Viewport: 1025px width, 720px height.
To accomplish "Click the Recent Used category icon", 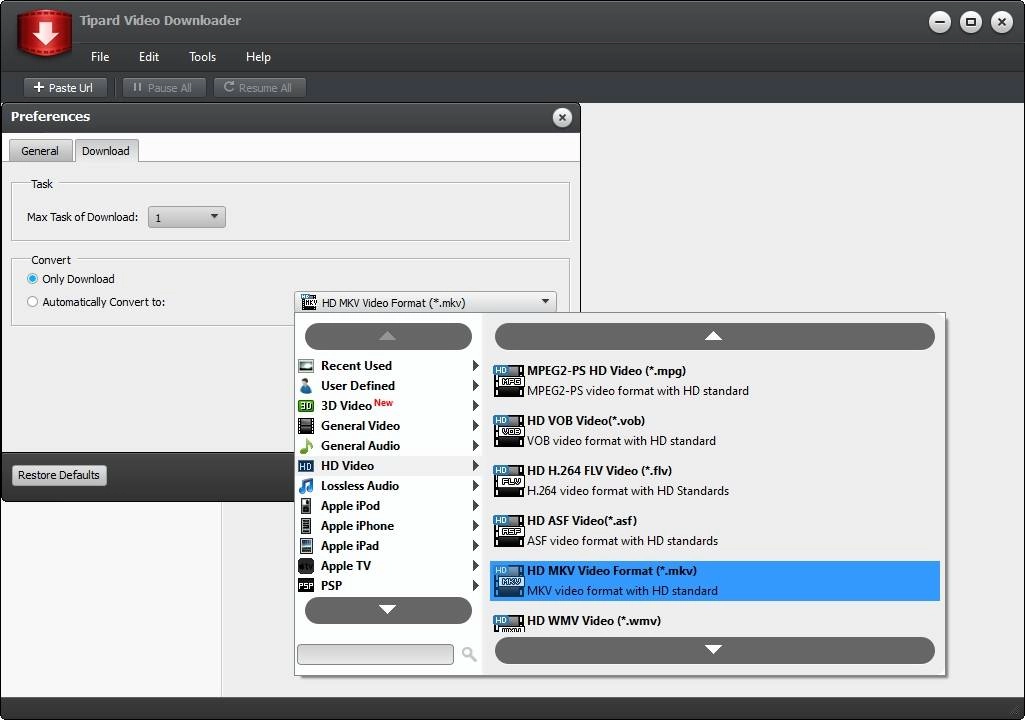I will [306, 366].
